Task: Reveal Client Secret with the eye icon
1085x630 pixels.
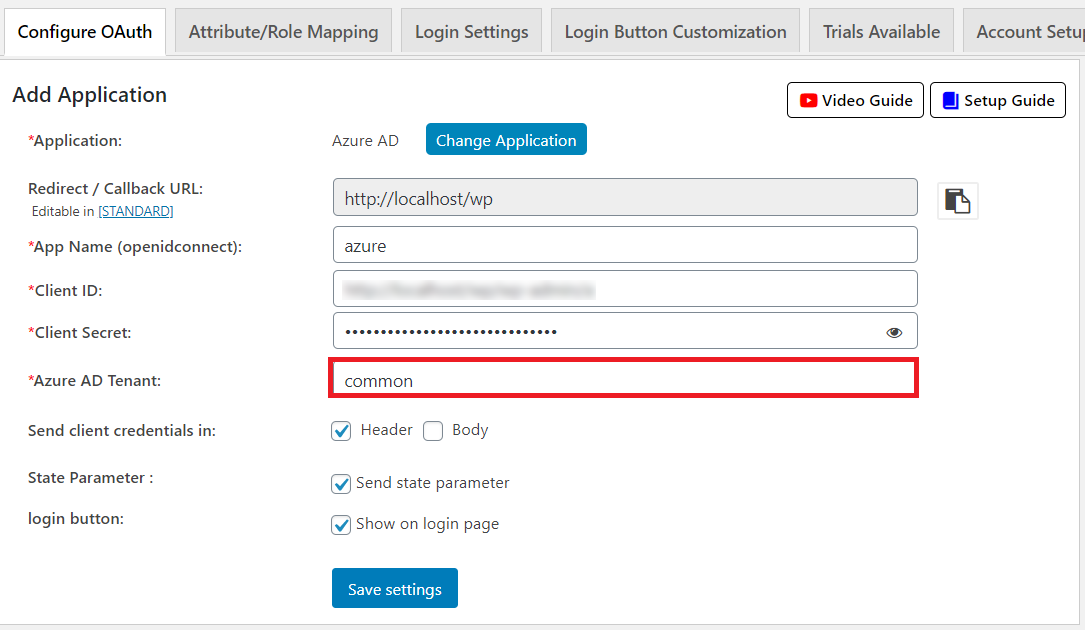Action: (894, 332)
